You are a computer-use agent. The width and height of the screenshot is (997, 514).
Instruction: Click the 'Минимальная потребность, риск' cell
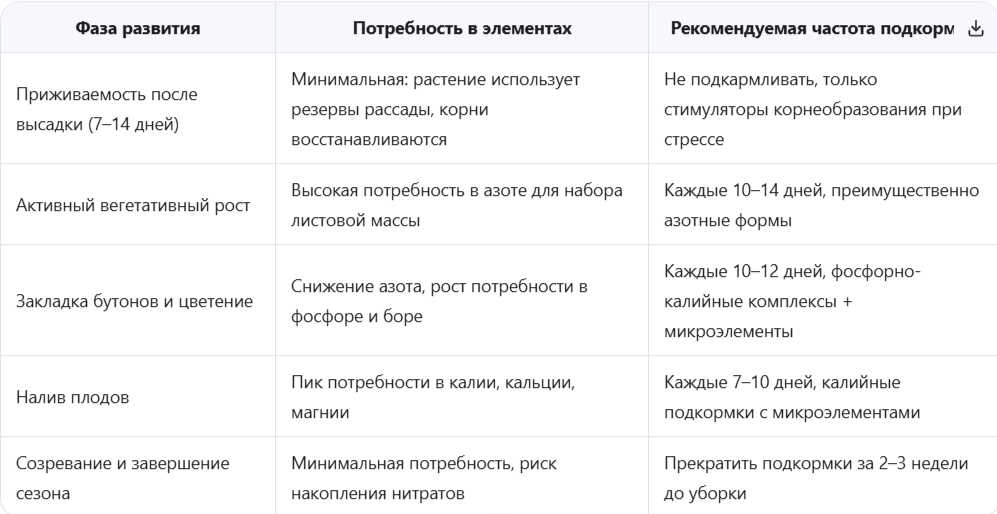point(462,477)
